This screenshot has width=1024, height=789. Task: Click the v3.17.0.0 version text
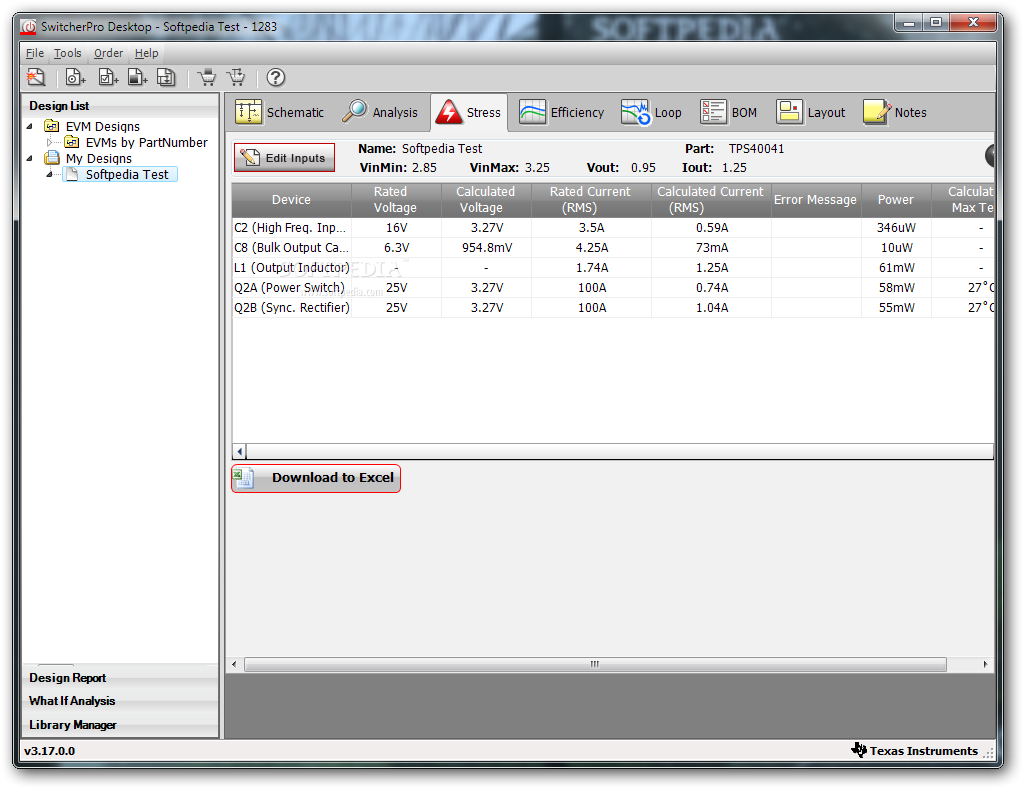(x=50, y=750)
